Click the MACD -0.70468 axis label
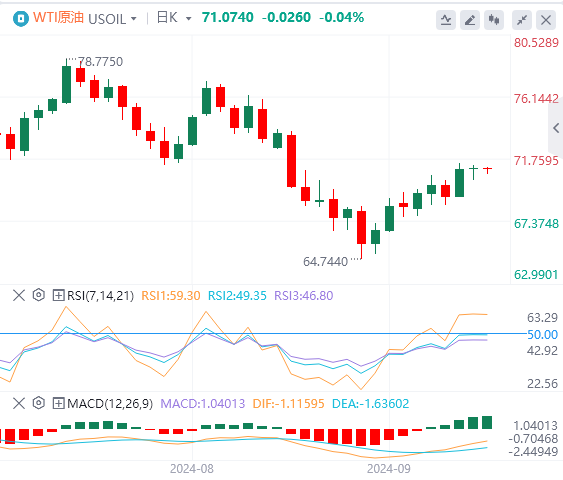This screenshot has height=480, width=563. [533, 438]
